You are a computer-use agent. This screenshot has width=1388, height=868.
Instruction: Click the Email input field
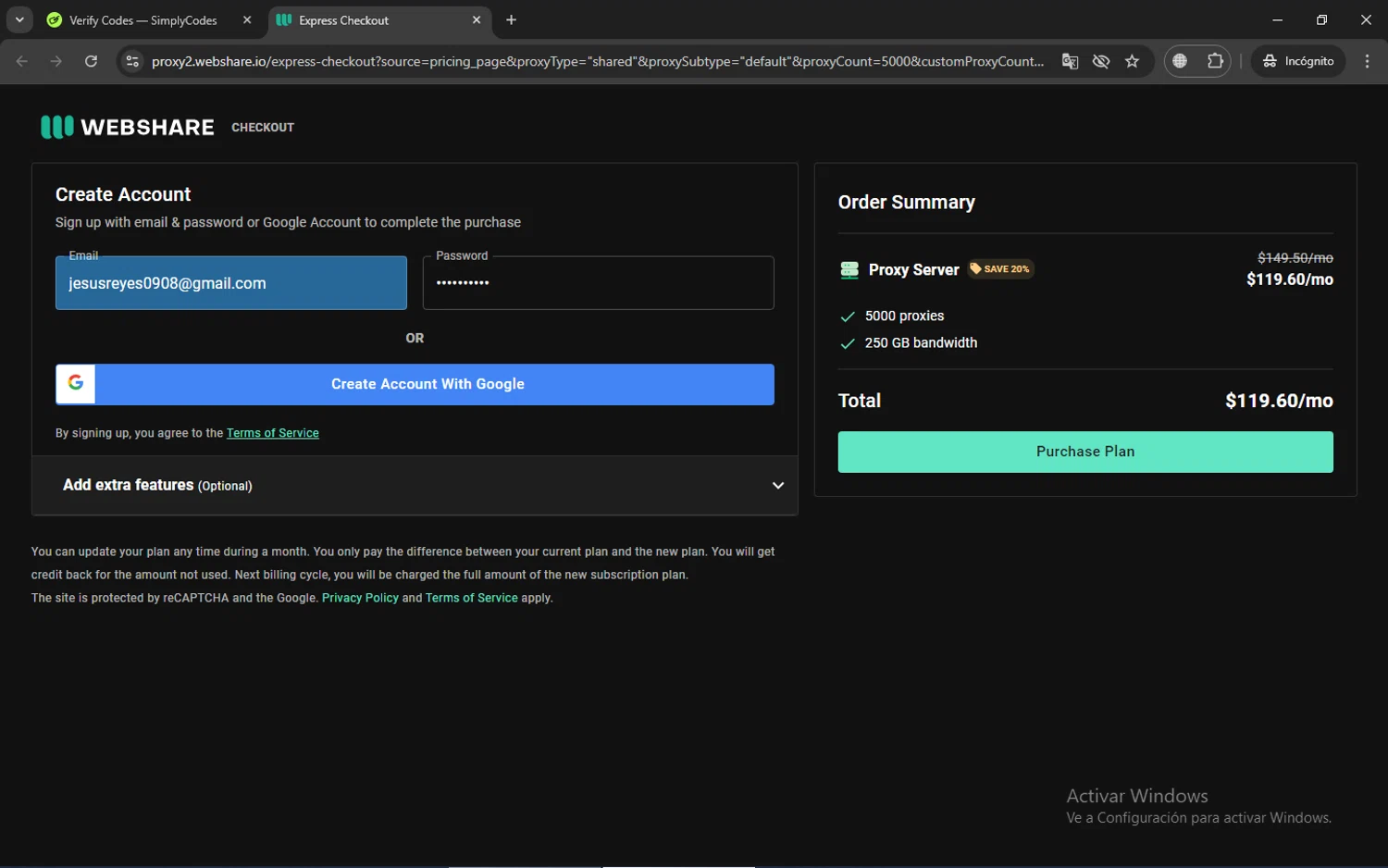[x=231, y=283]
